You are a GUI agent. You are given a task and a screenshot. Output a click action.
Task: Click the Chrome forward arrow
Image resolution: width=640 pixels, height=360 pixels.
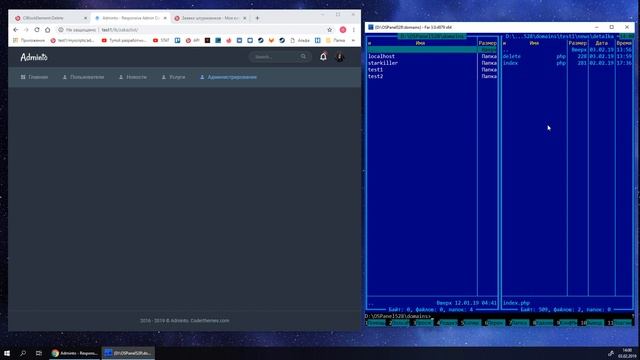pyautogui.click(x=26, y=30)
